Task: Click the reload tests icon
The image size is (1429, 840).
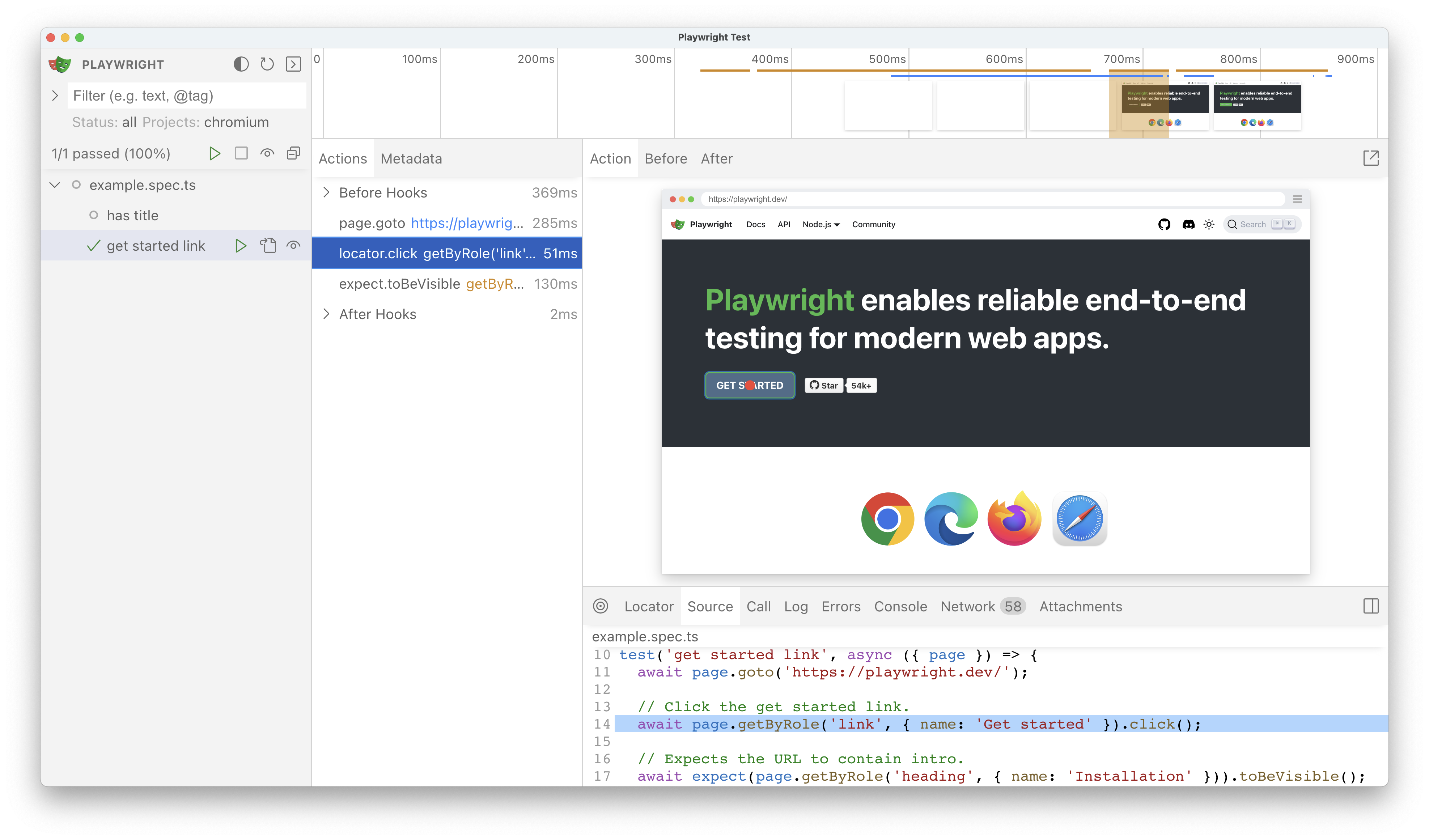Action: coord(267,64)
